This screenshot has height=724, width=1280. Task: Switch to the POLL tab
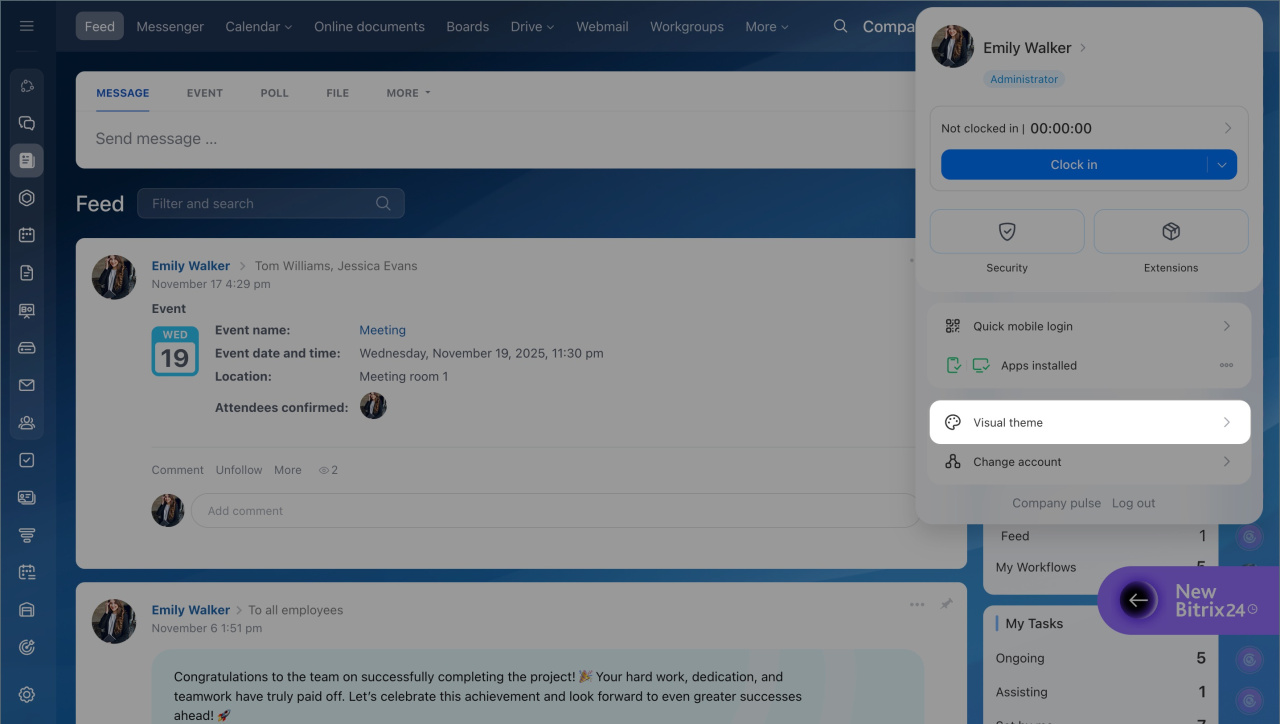pos(274,93)
